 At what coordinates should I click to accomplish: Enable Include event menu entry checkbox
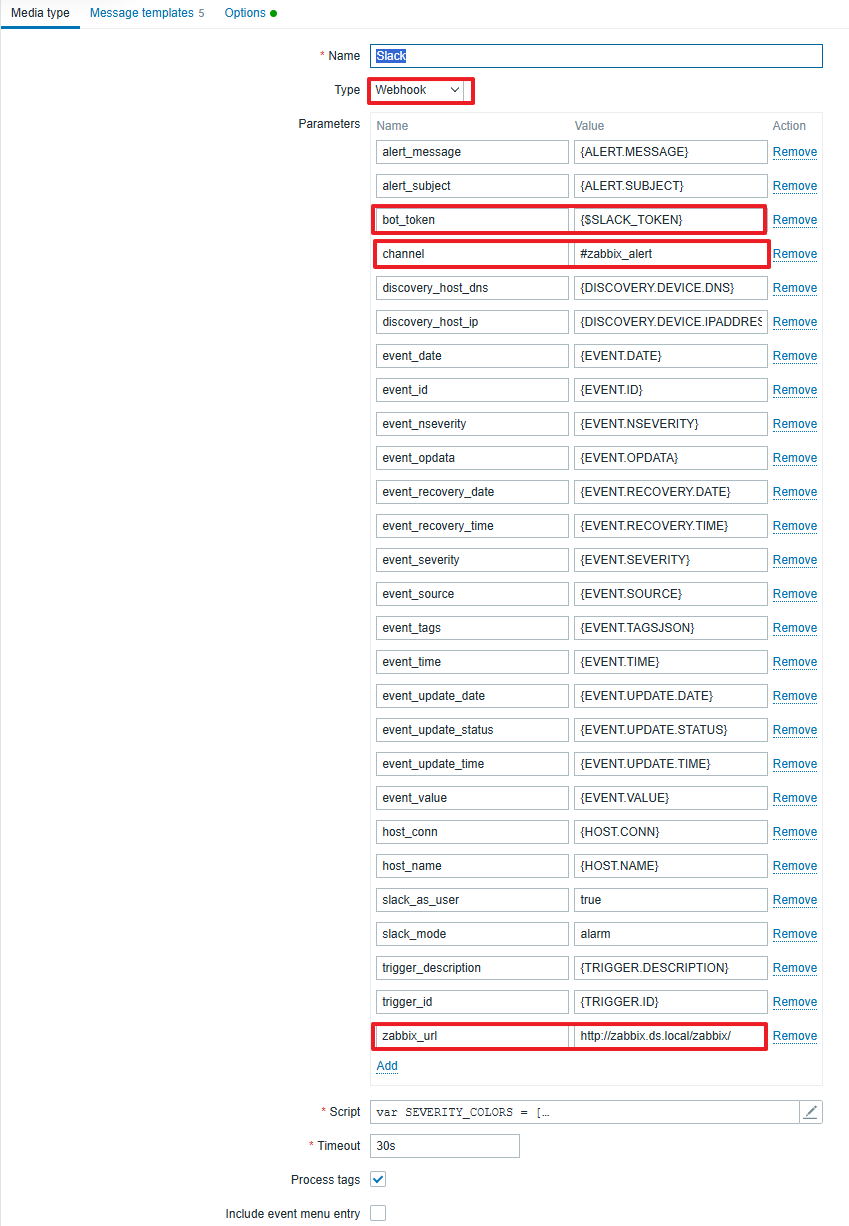tap(378, 1213)
